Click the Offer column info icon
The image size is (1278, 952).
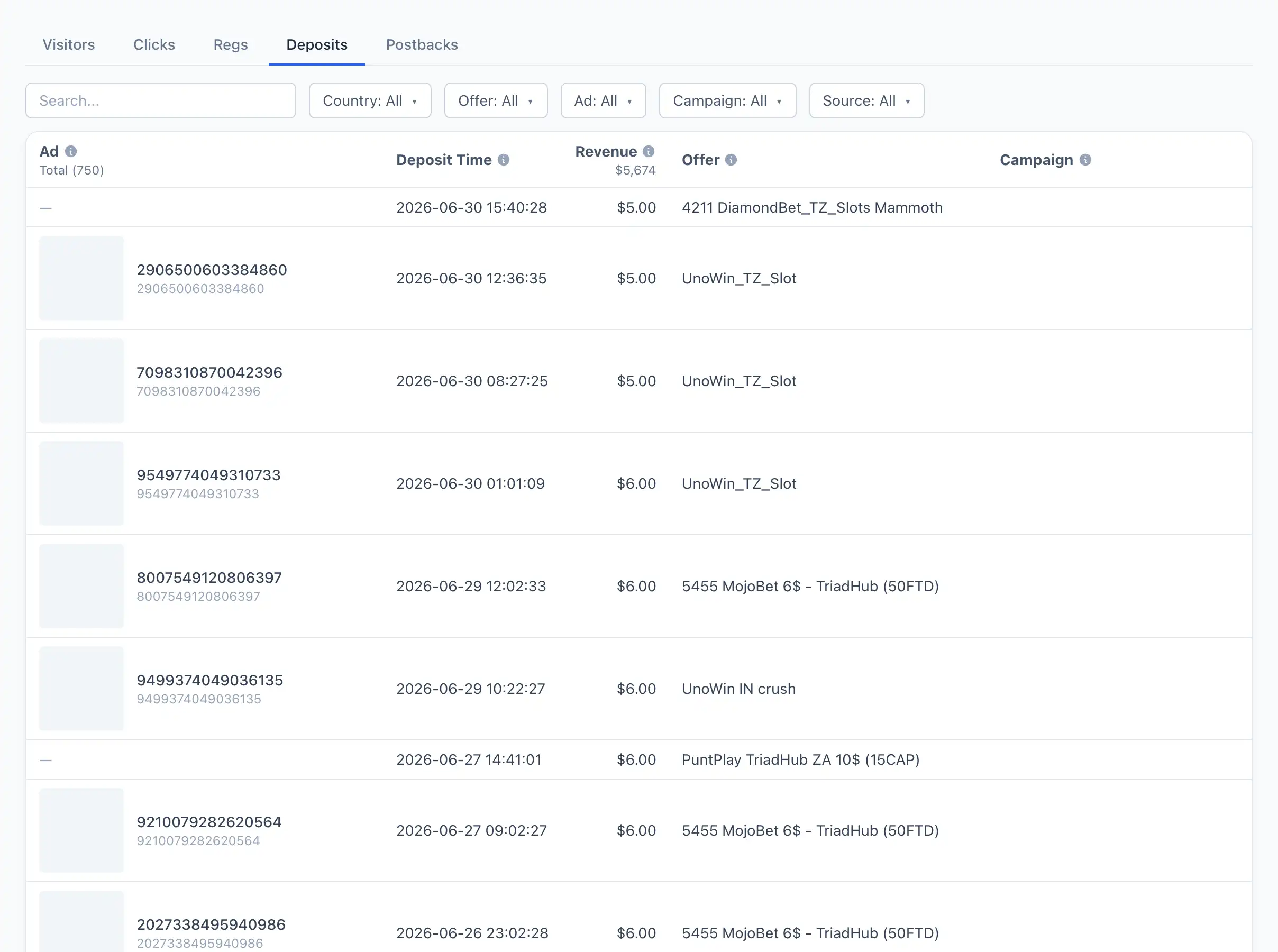tap(731, 160)
